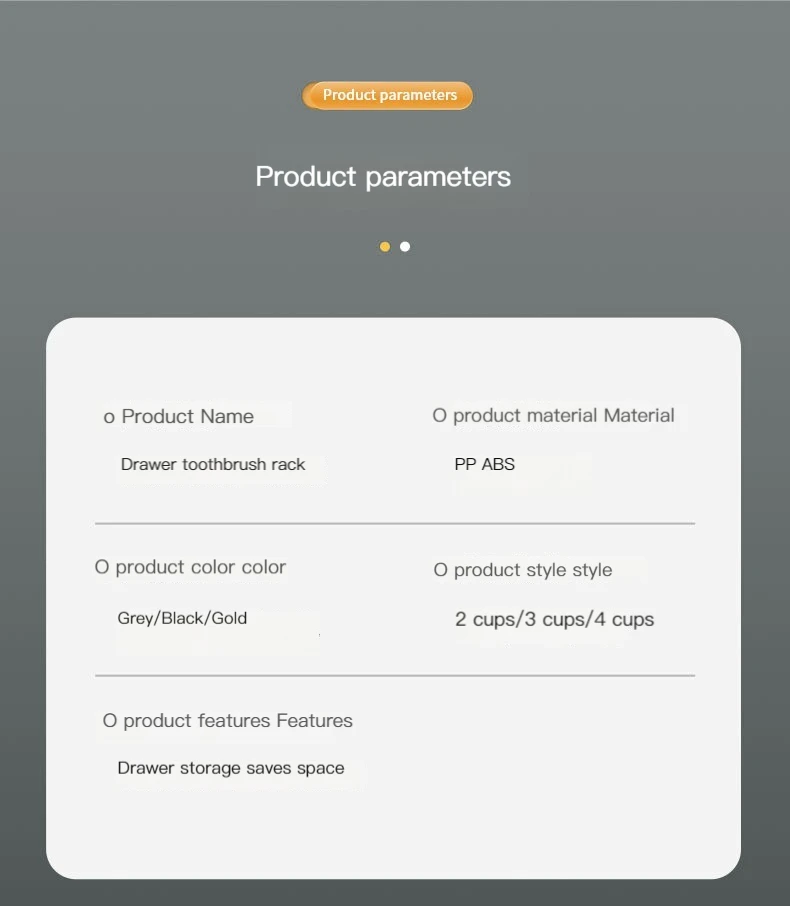The image size is (790, 906).
Task: Click the divider line below Drawer toothbrush rack
Action: tap(395, 523)
